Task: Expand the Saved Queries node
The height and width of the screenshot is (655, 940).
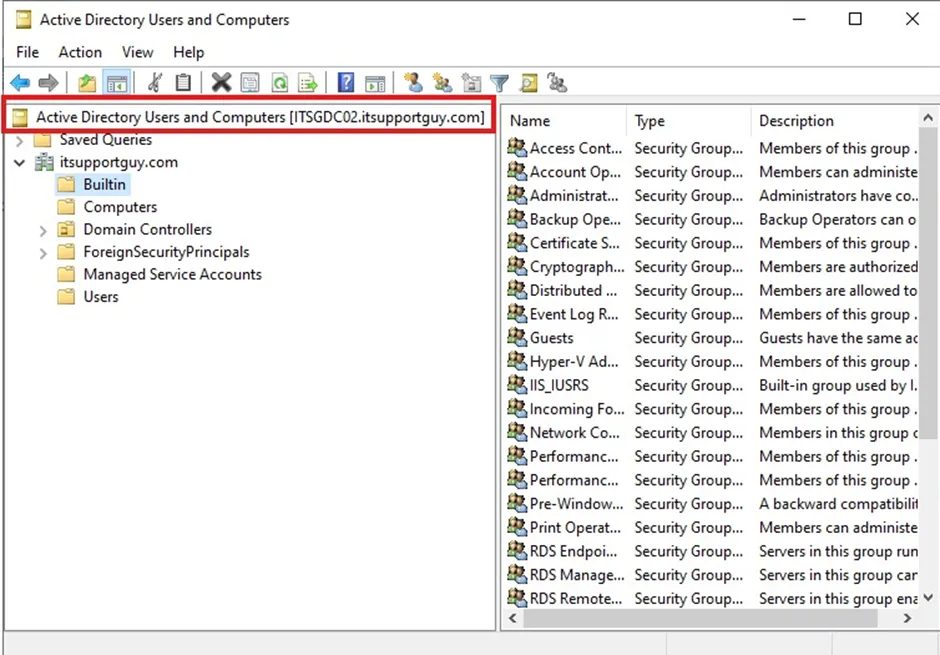Action: (19, 140)
